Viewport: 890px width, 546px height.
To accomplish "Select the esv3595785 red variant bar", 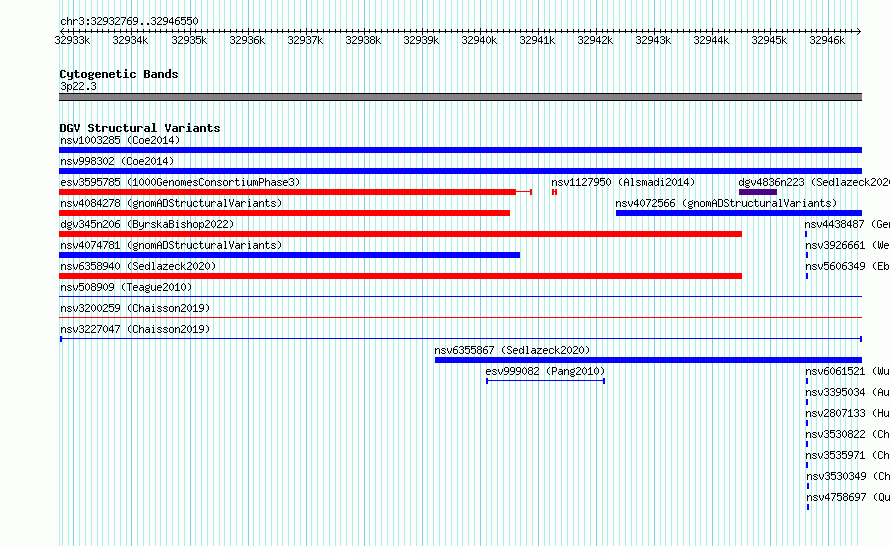I will click(295, 192).
